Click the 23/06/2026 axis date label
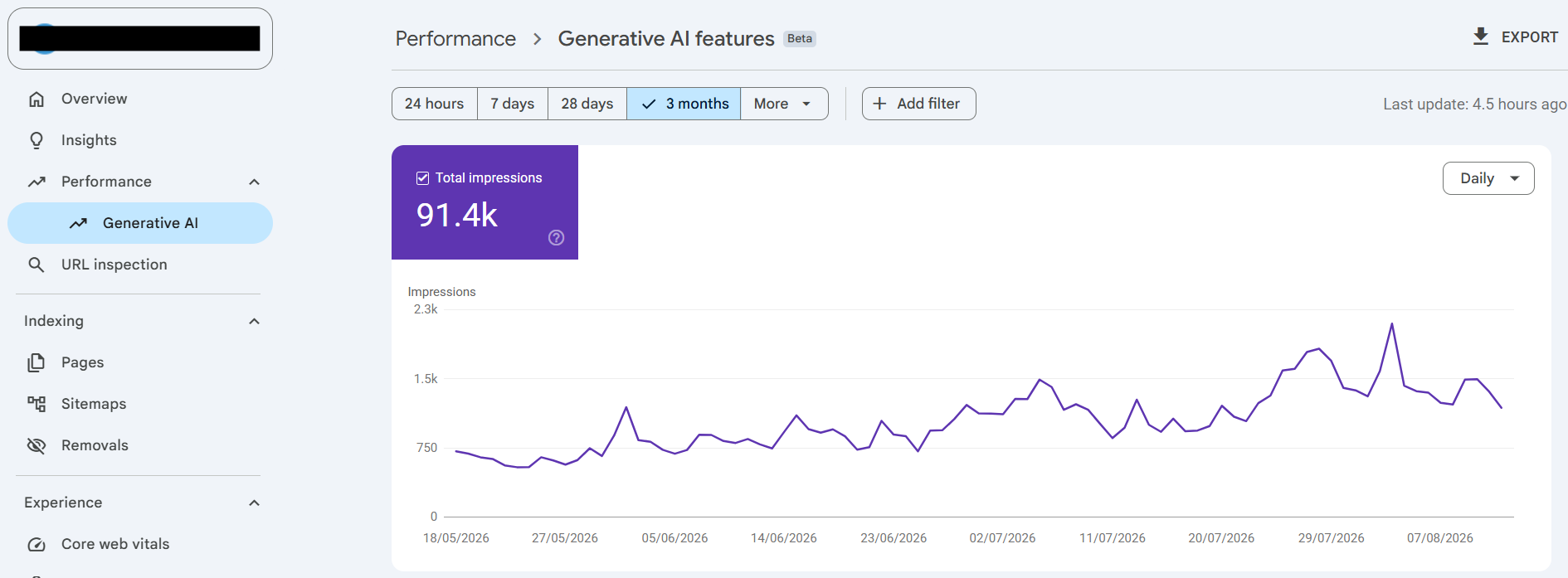 pyautogui.click(x=894, y=538)
